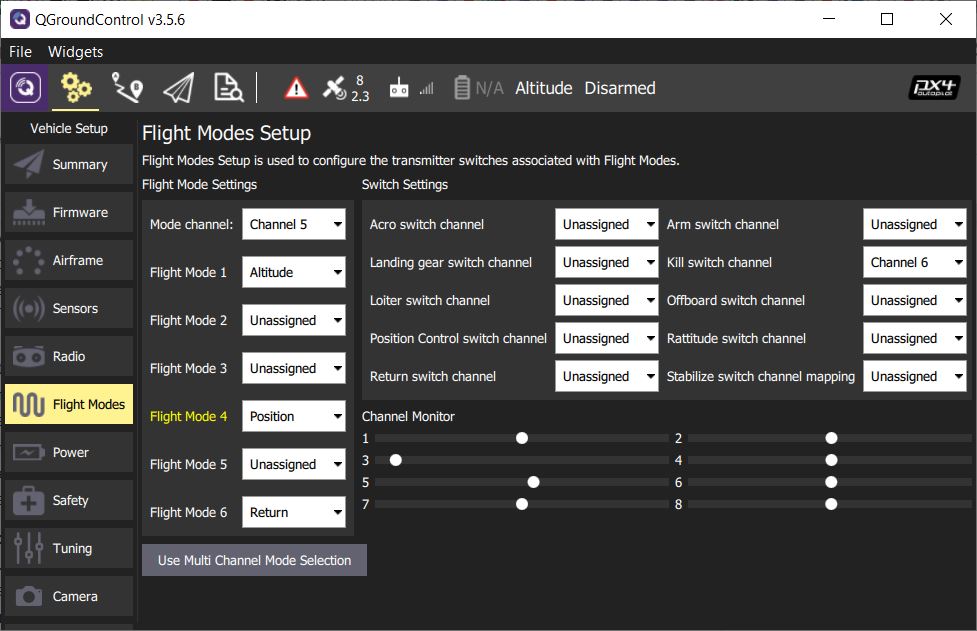977x631 pixels.
Task: Expand the Return switch channel dropdown
Action: pyautogui.click(x=606, y=376)
